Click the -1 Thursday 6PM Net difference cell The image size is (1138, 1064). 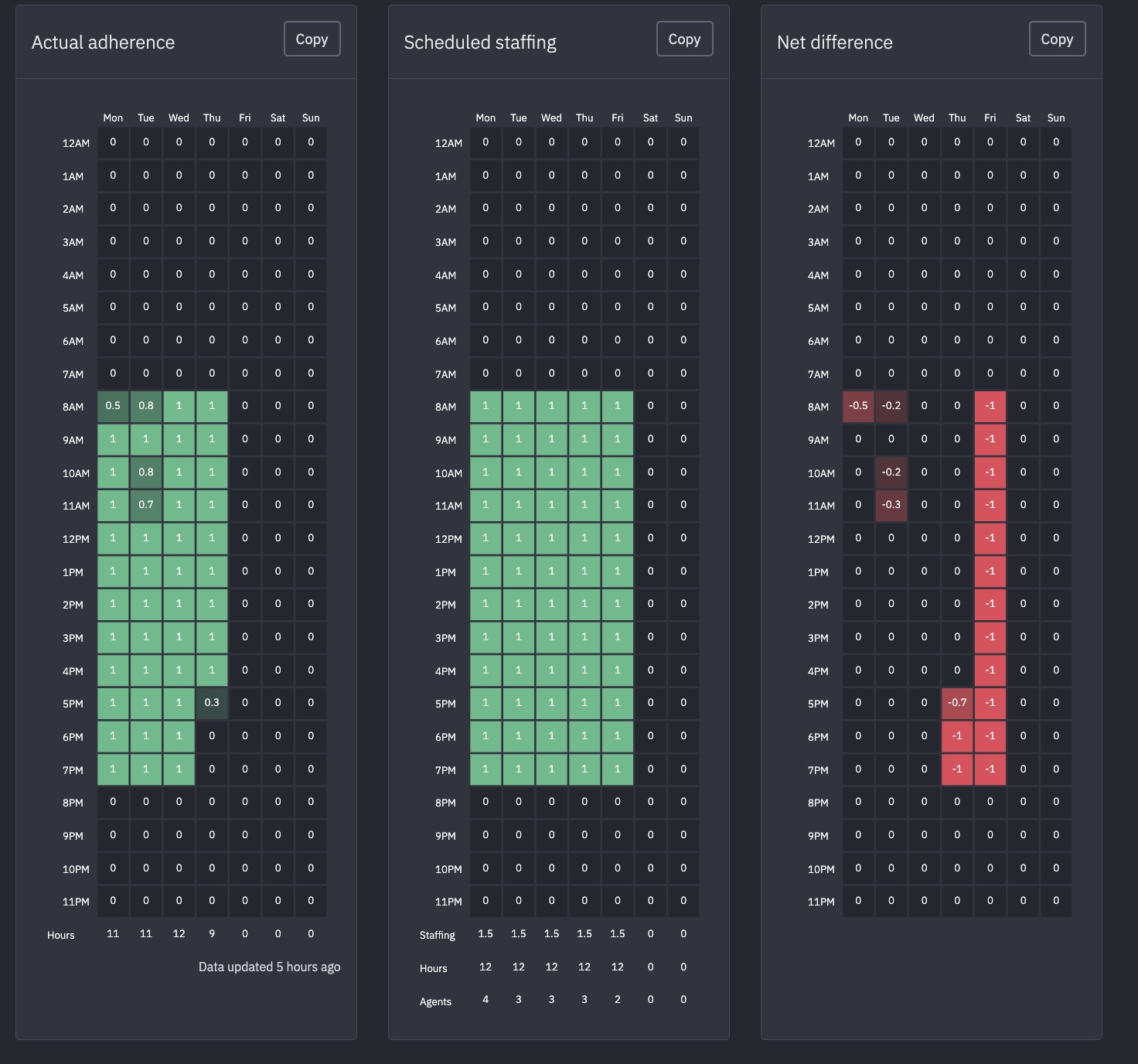coord(957,736)
